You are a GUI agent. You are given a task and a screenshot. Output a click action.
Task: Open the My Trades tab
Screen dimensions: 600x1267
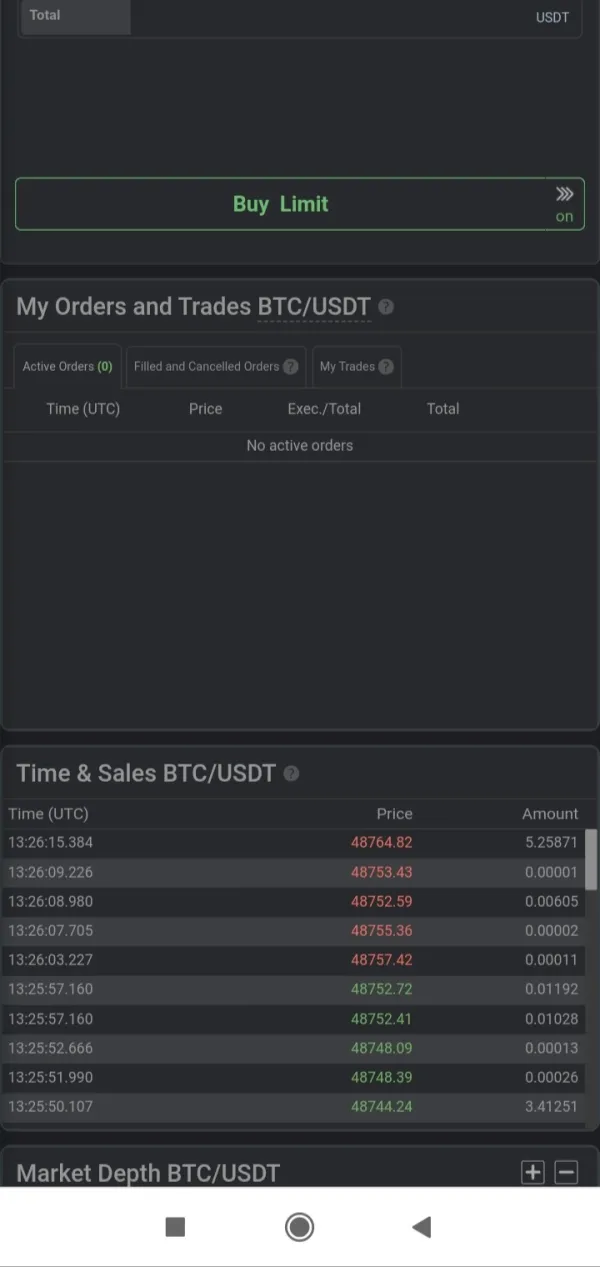coord(347,367)
